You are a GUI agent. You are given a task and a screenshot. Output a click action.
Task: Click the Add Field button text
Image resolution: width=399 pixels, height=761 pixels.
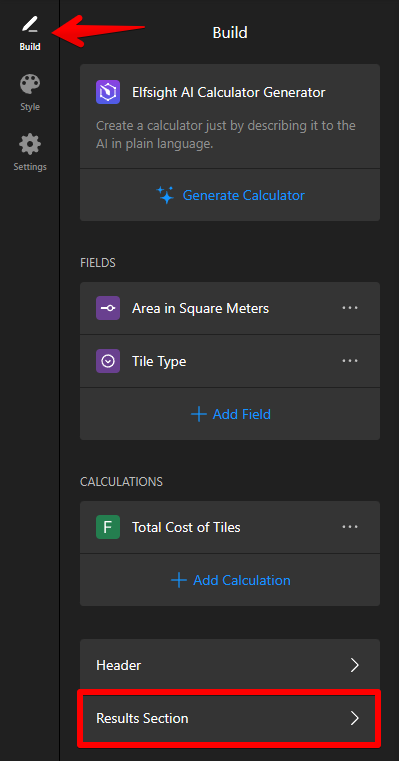point(242,414)
